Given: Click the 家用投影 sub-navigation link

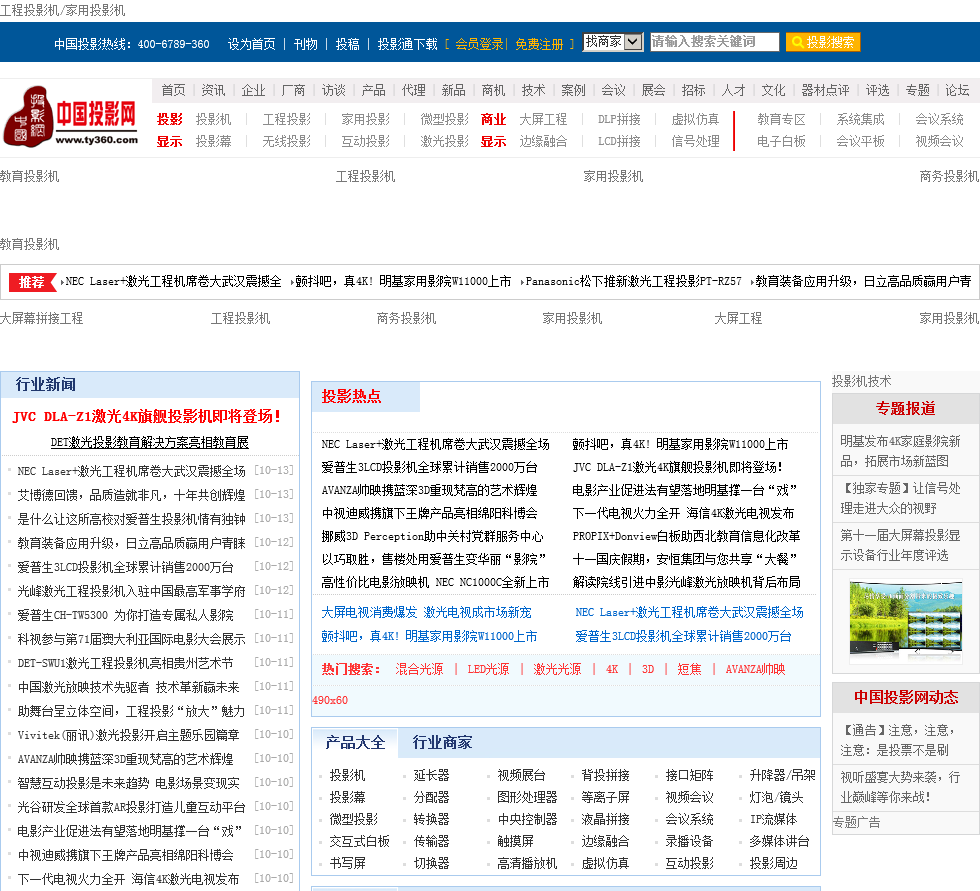Looking at the screenshot, I should 366,119.
